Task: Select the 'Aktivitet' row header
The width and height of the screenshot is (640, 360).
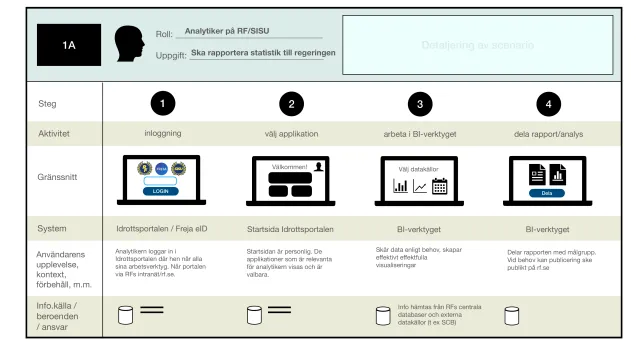Action: pyautogui.click(x=54, y=133)
